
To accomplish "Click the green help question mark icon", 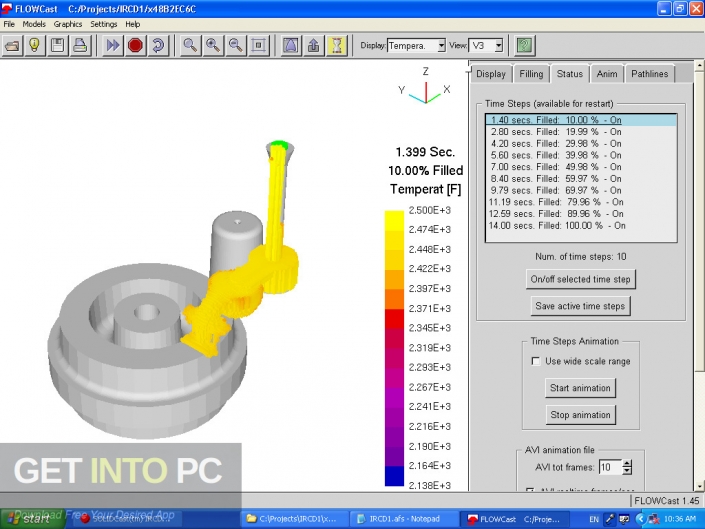I will tap(524, 46).
